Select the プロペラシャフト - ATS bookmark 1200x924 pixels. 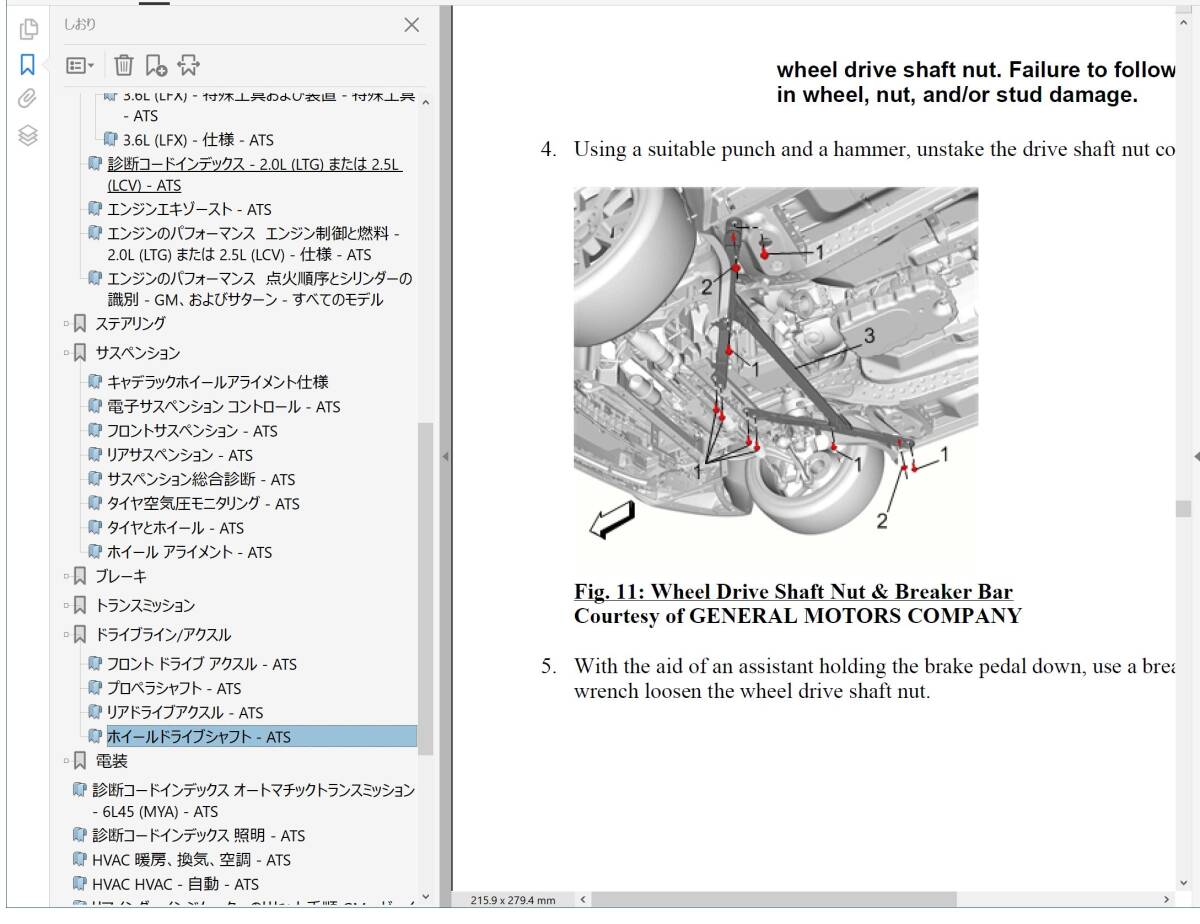174,688
